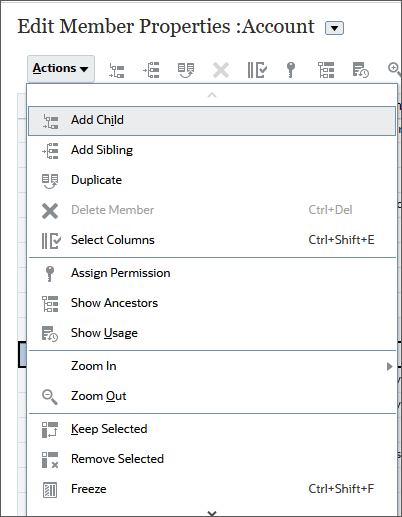Open the Actions dropdown button

61,69
